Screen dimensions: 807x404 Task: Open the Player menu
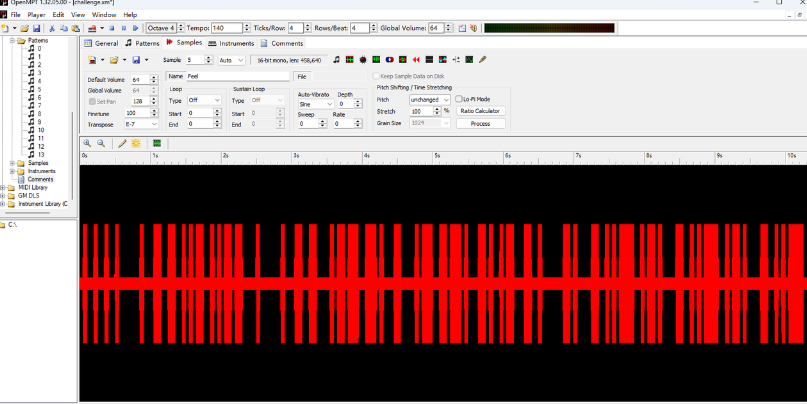coord(36,15)
